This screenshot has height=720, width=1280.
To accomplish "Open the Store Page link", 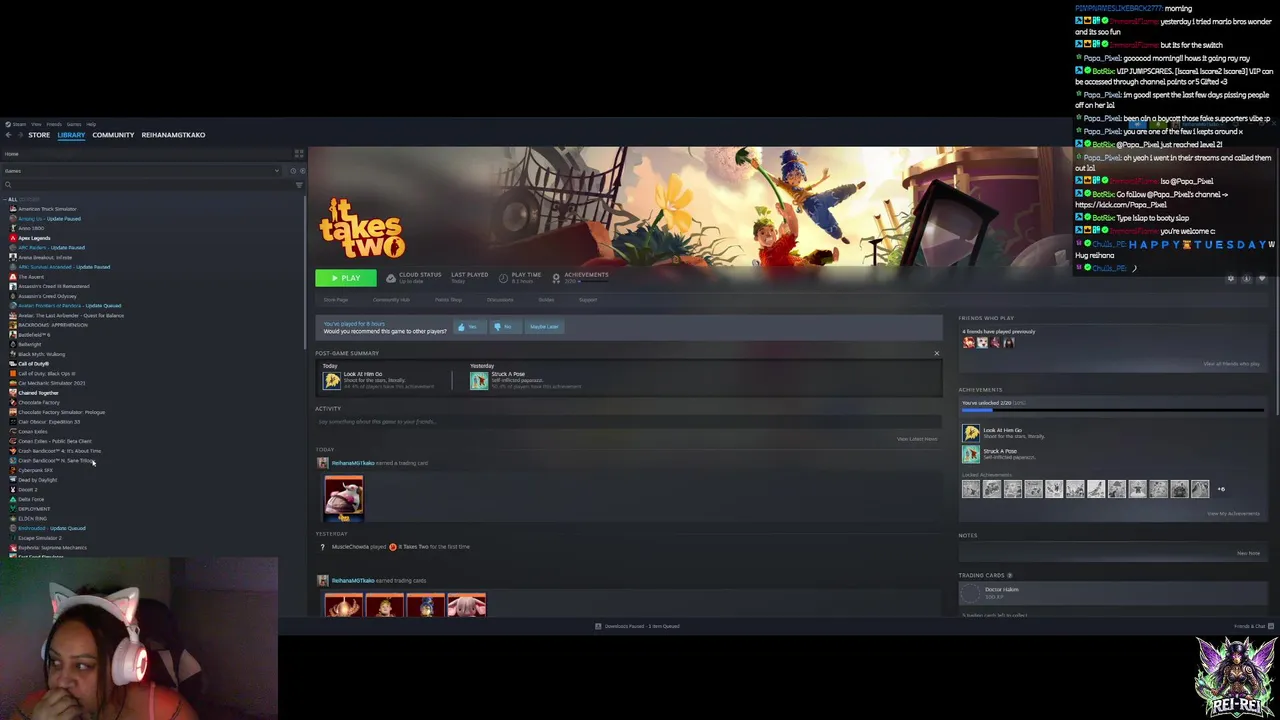I will (336, 300).
